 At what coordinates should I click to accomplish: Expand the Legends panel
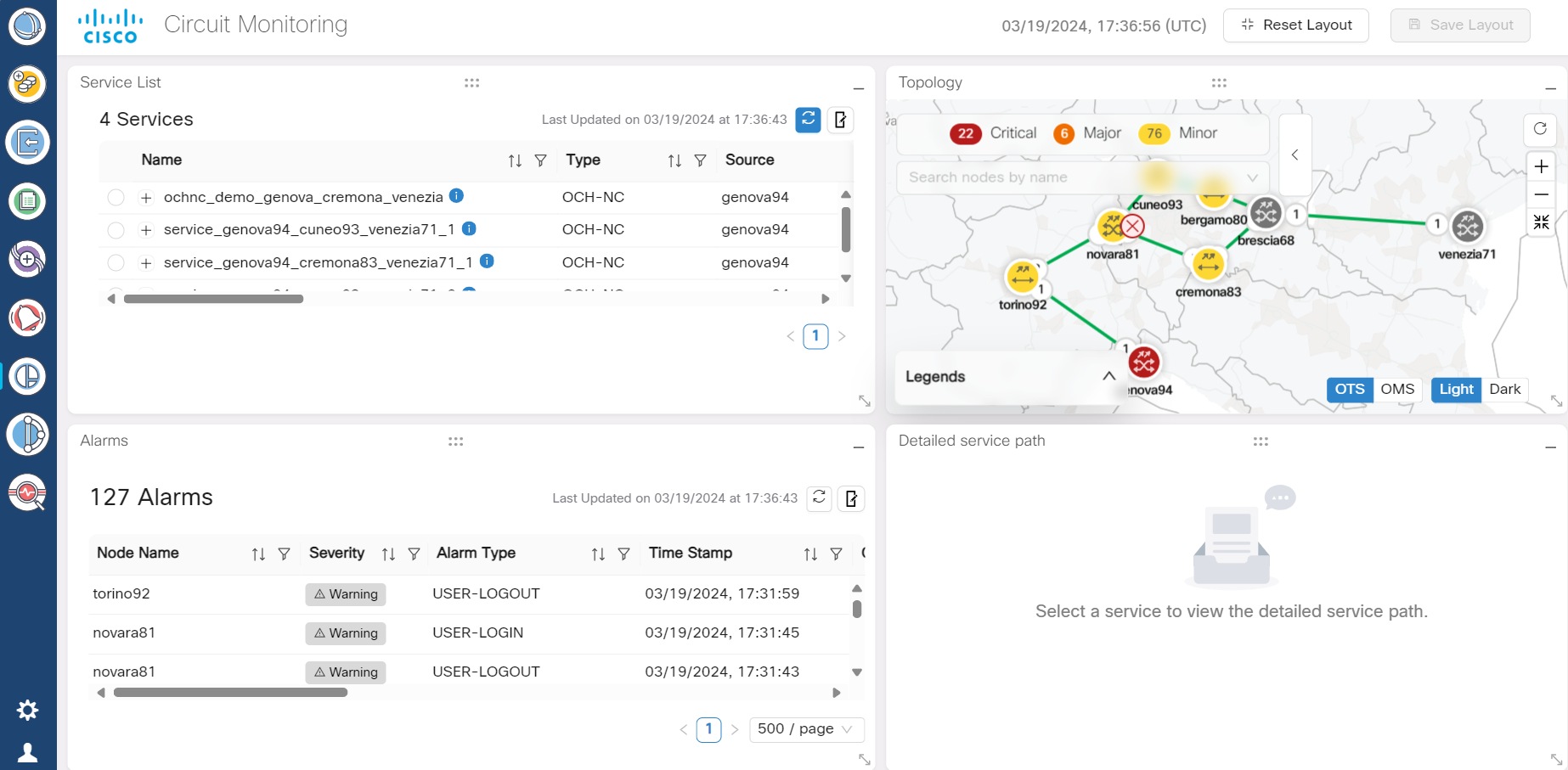[1108, 376]
